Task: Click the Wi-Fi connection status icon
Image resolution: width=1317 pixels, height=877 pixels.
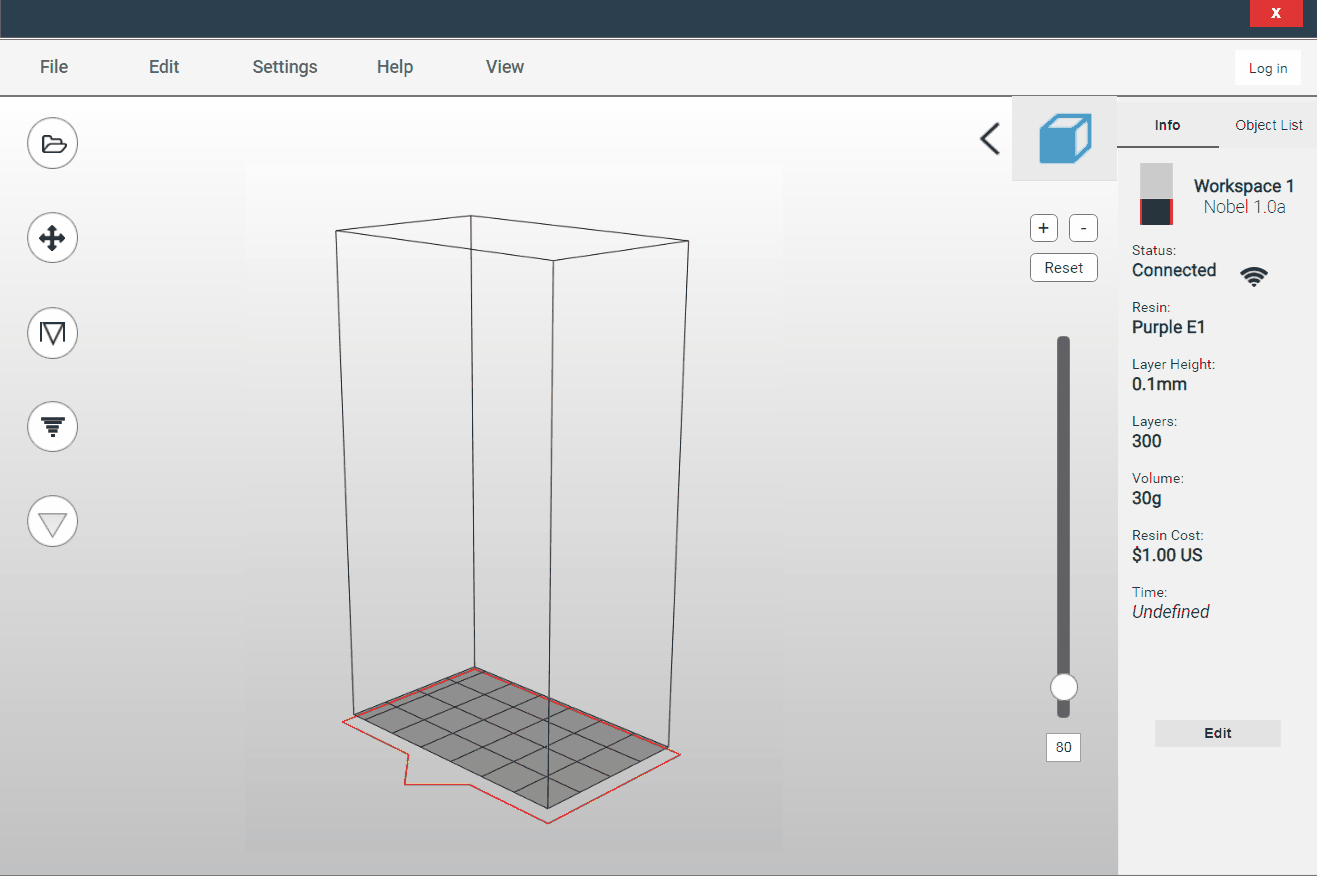Action: [x=1253, y=275]
